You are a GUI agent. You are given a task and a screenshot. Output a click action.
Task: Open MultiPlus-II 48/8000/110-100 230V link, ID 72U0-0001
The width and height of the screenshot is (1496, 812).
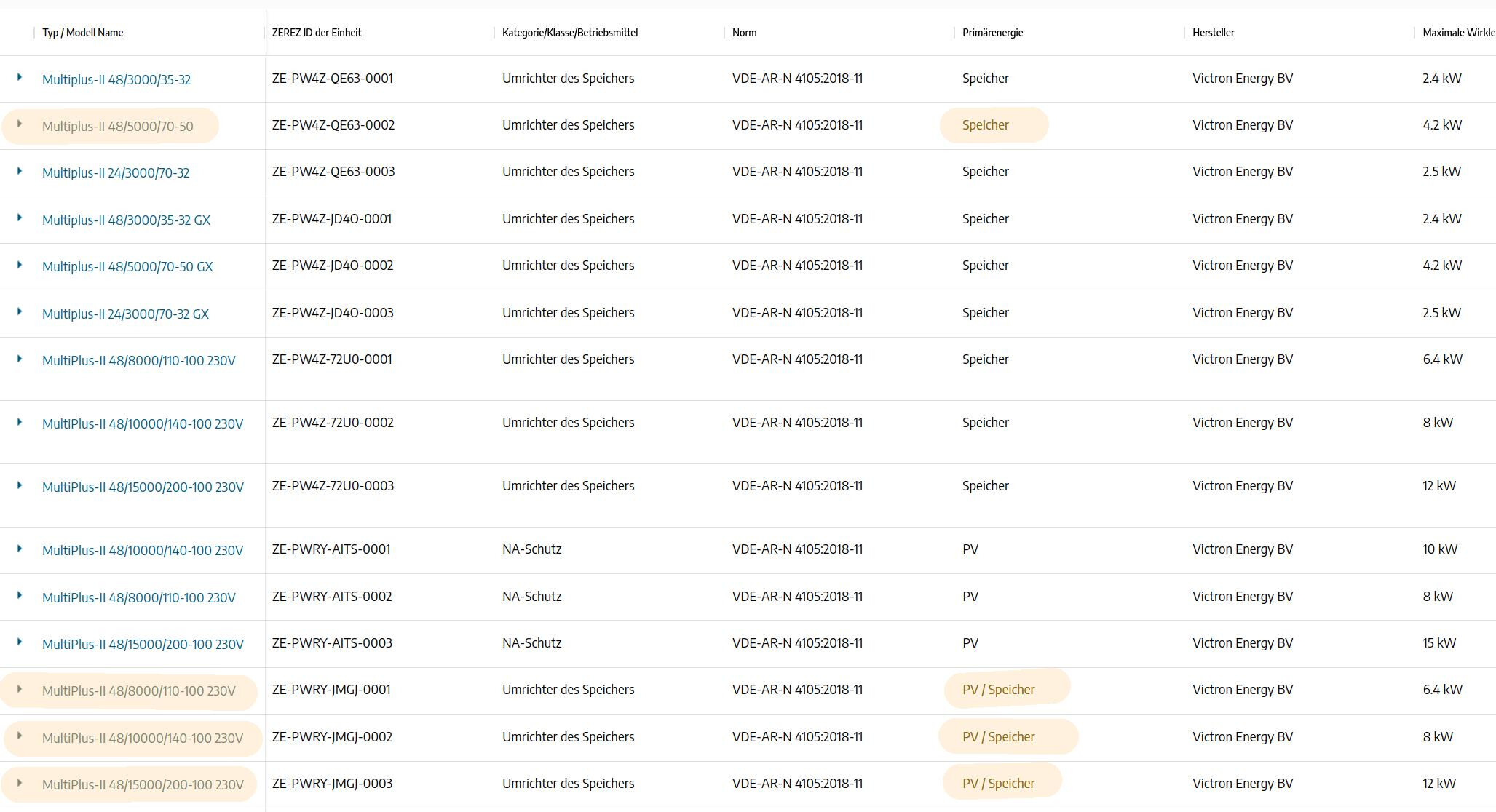138,361
